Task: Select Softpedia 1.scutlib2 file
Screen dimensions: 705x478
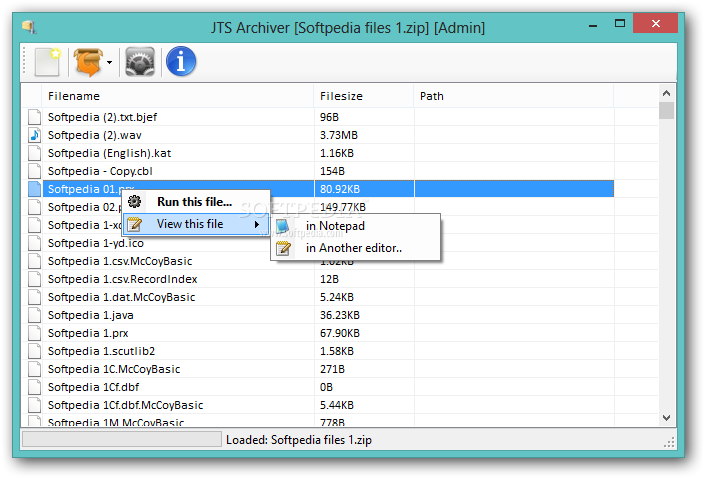Action: [x=101, y=351]
